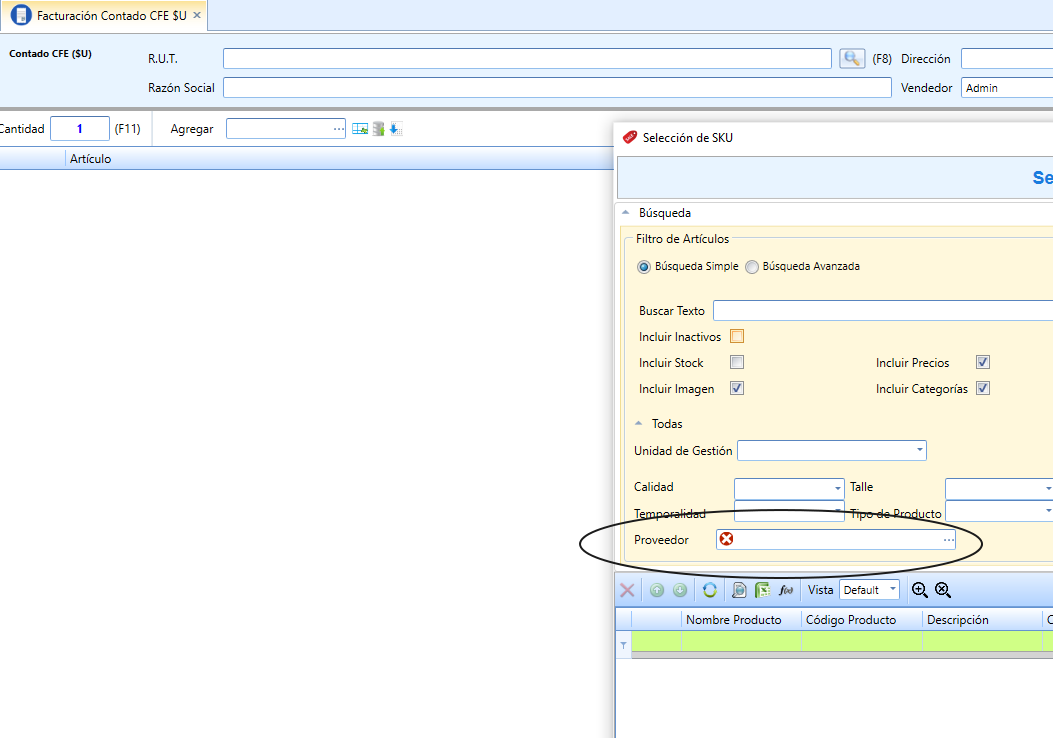
Task: Collapse the Búsqueda section
Action: point(626,212)
